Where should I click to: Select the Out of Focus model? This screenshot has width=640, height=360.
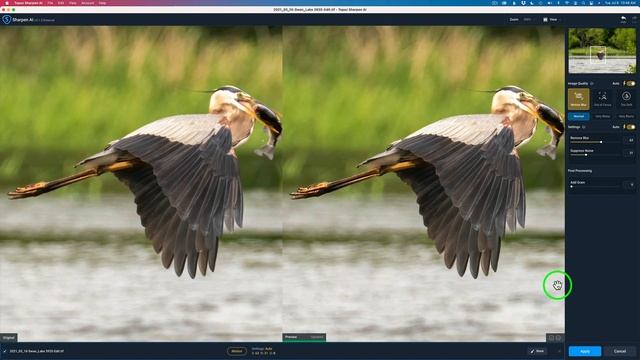602,99
